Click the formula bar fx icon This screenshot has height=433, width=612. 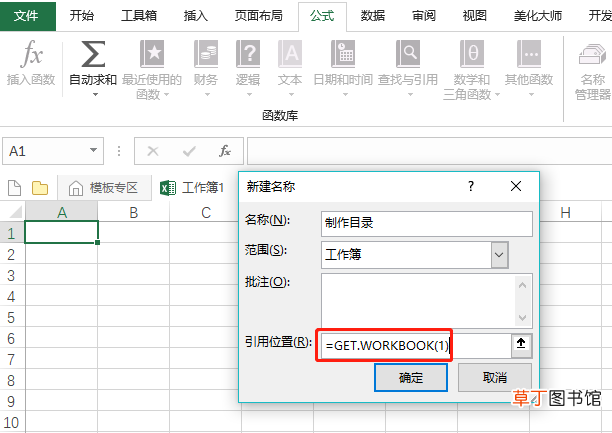coord(225,151)
